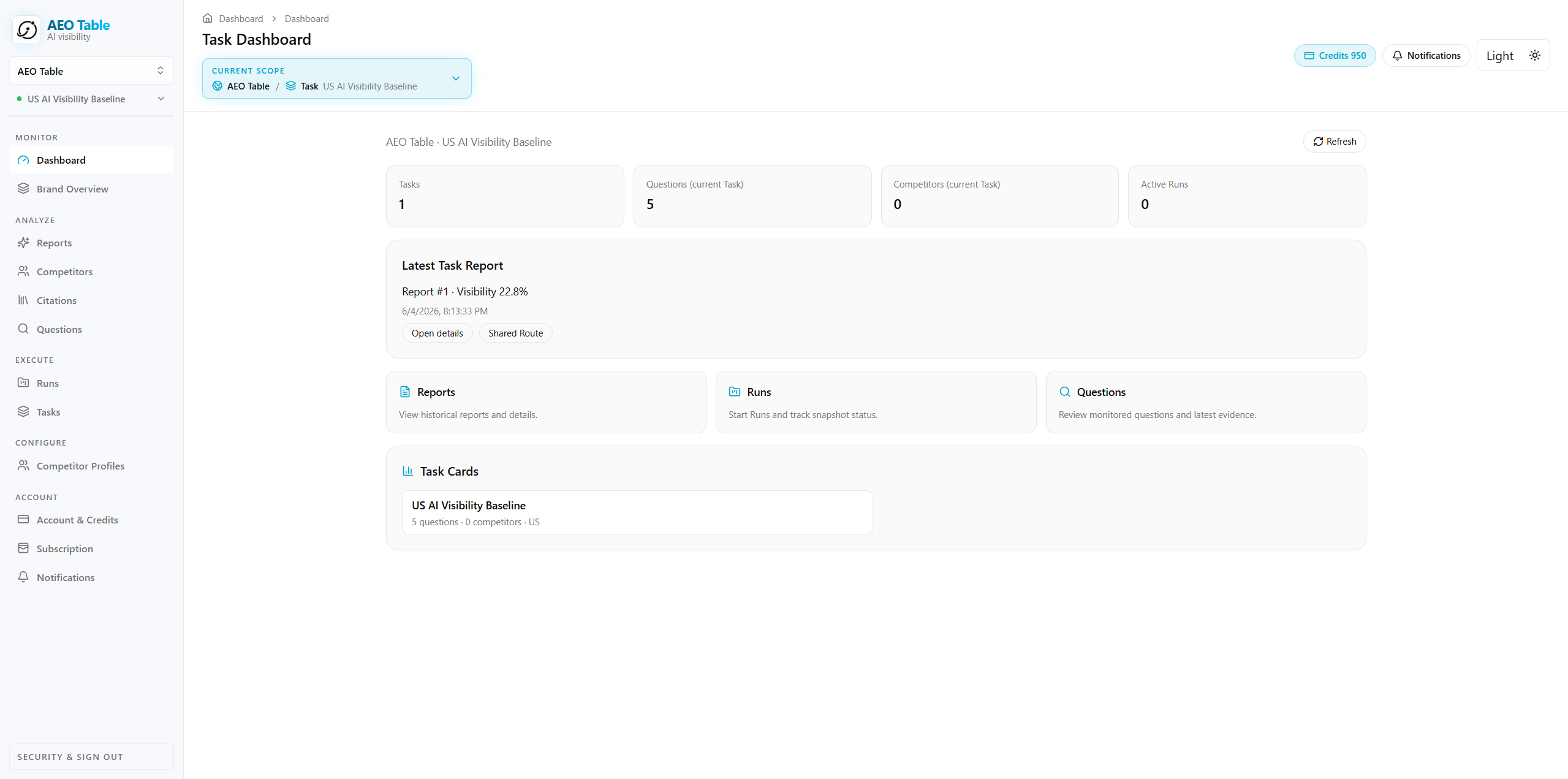Click the Notifications bell icon in sidebar

click(23, 577)
